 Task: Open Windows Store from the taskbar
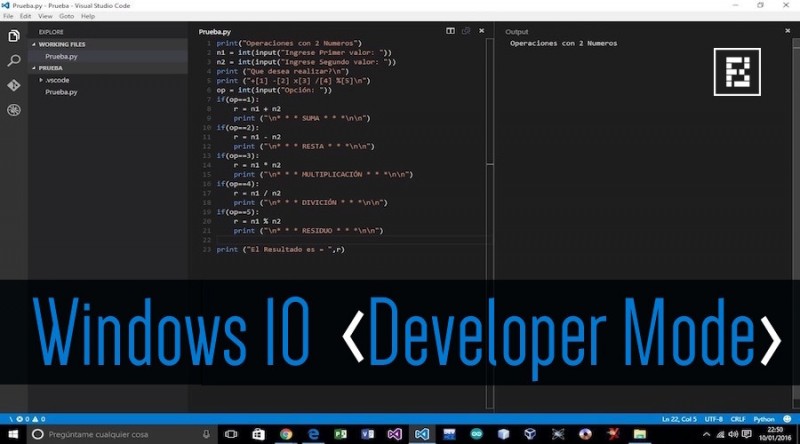(259, 434)
